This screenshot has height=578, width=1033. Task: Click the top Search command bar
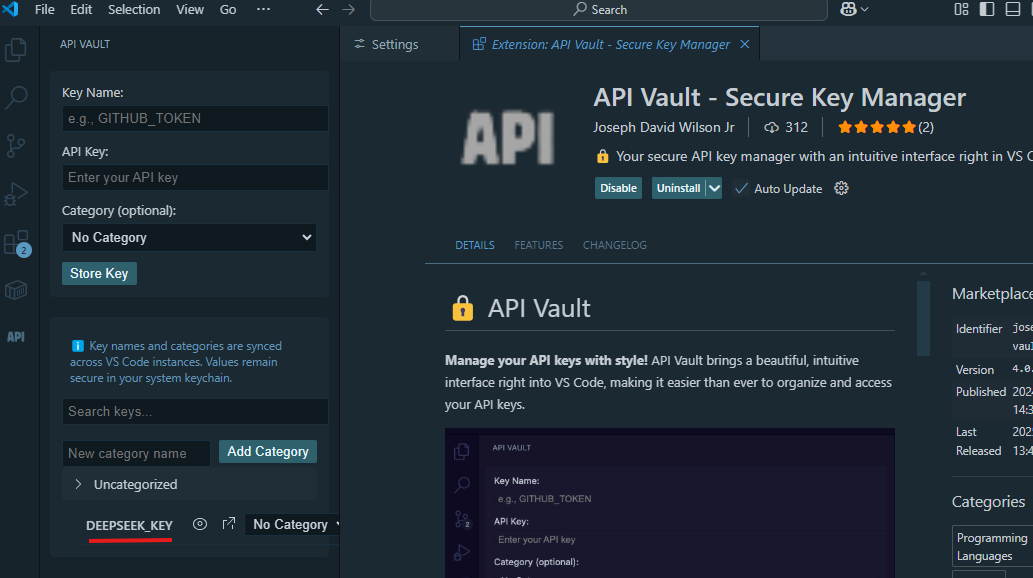tap(599, 9)
